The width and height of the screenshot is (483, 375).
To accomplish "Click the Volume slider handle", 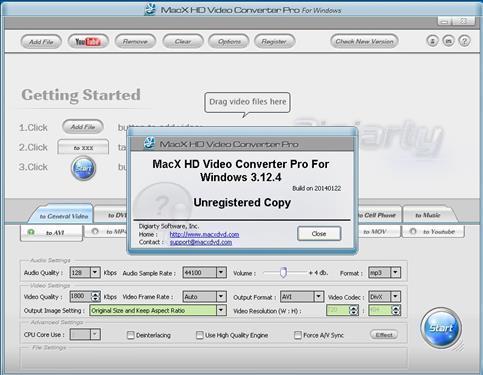I will [283, 272].
